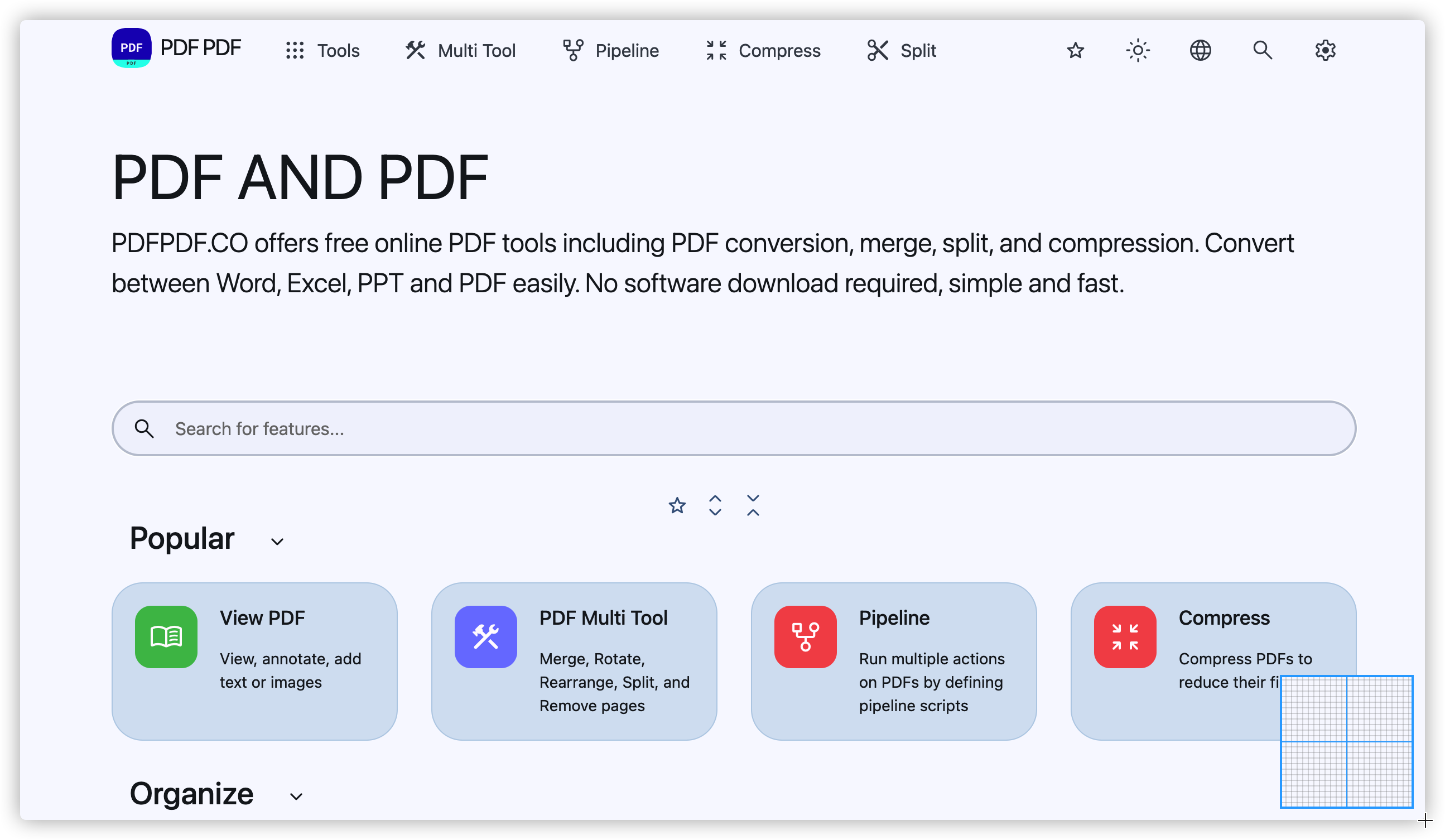This screenshot has width=1445, height=840.
Task: Open language selector globe icon
Action: [x=1200, y=50]
